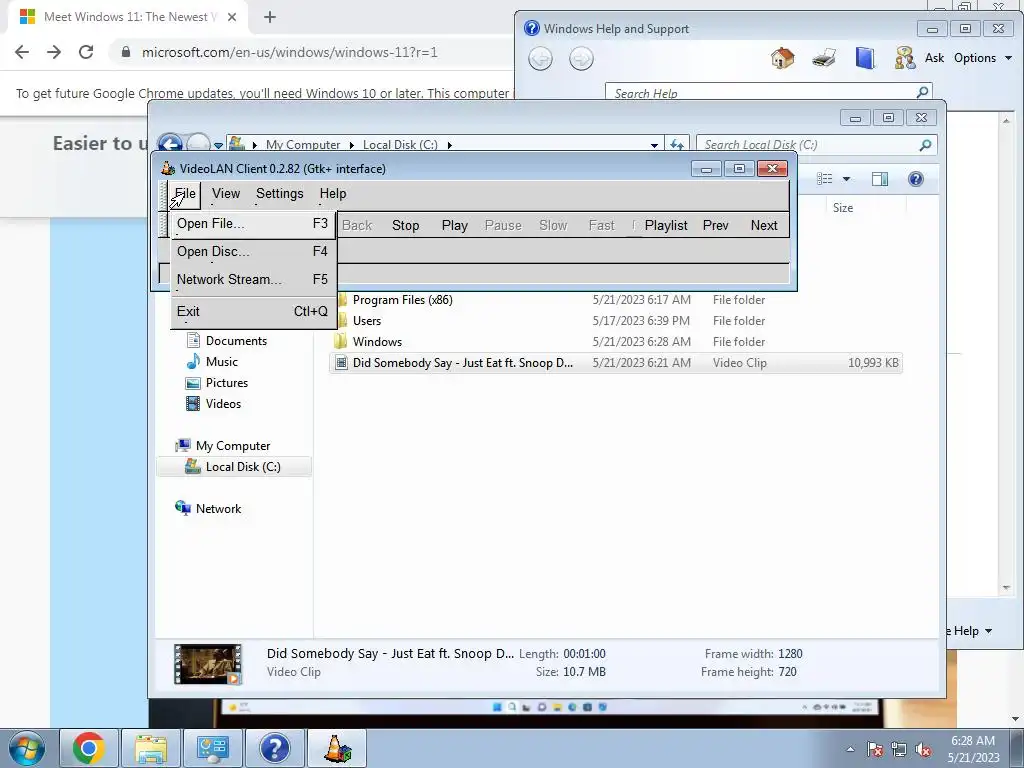Click the print icon in Windows Help

824,59
